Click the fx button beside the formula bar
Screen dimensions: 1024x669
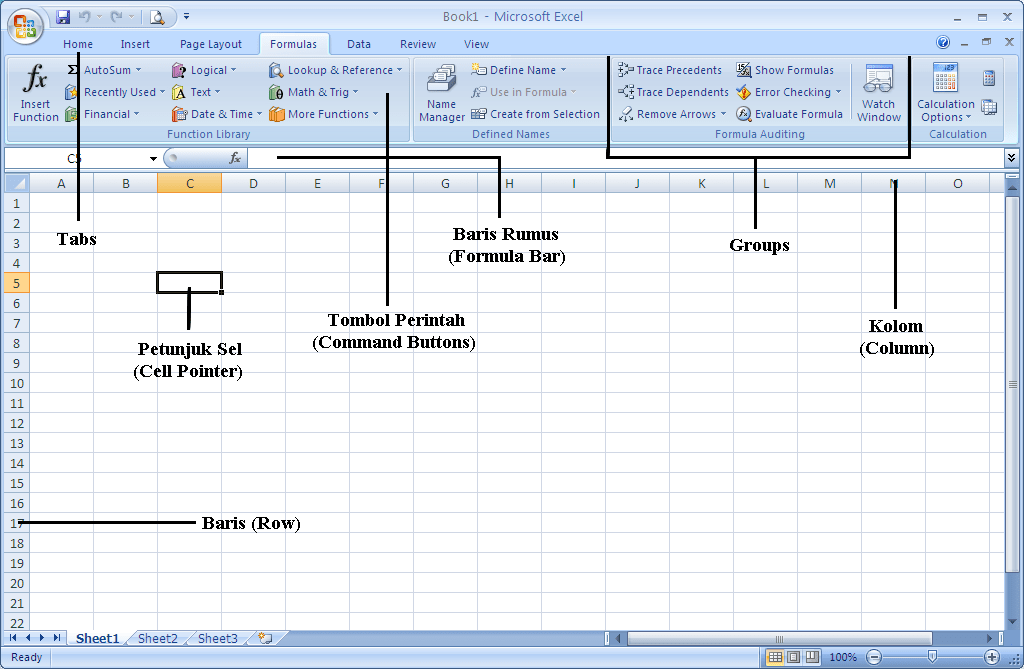(x=235, y=158)
